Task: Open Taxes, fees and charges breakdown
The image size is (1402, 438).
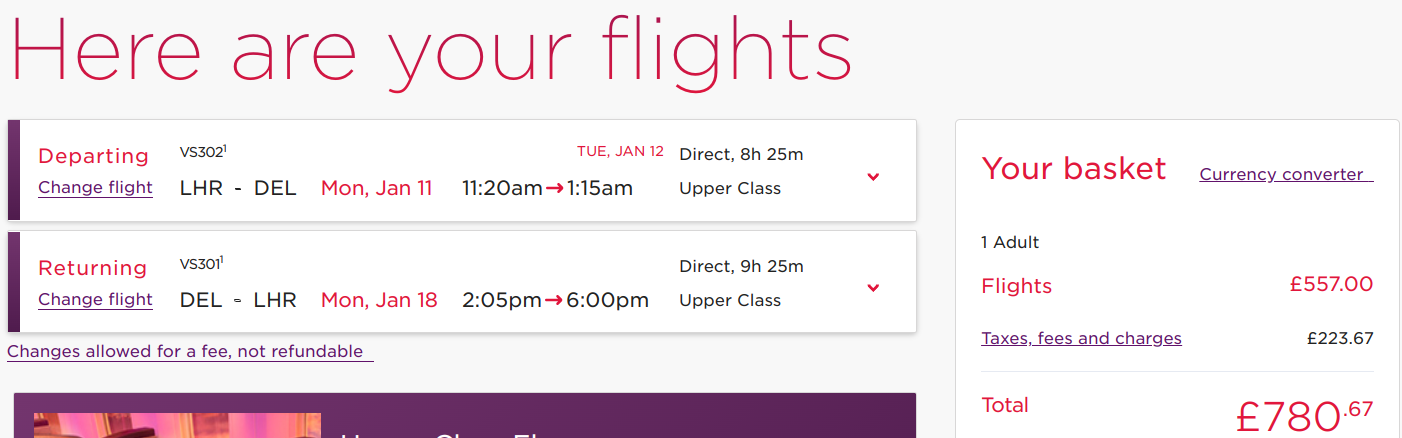Action: point(1081,338)
